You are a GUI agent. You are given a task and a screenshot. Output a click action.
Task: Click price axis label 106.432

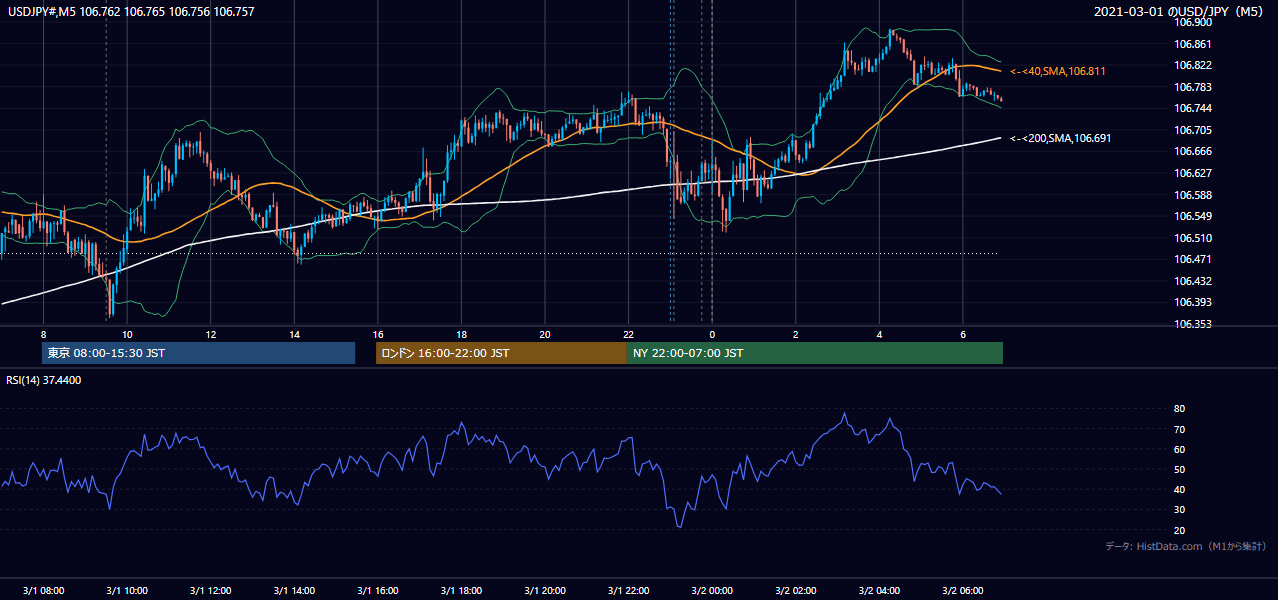pos(1194,281)
